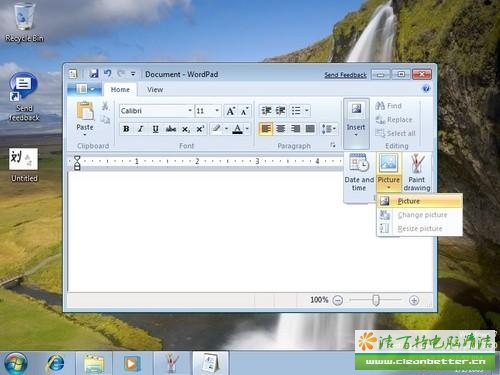The width and height of the screenshot is (500, 375).
Task: Choose Picture from the dropdown menu
Action: (420, 201)
